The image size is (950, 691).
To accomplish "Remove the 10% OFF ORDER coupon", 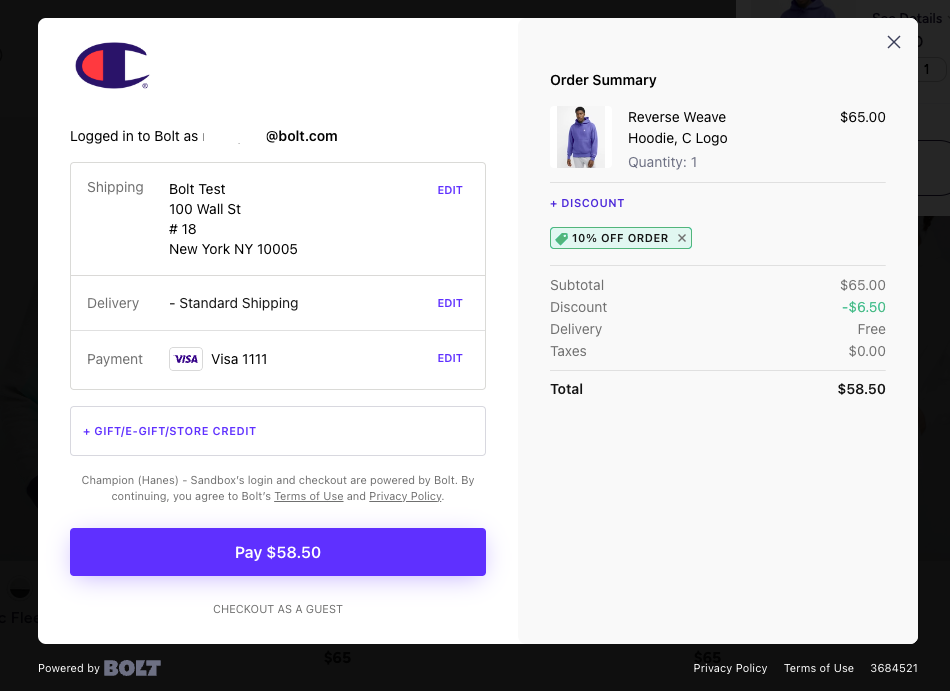I will click(682, 238).
